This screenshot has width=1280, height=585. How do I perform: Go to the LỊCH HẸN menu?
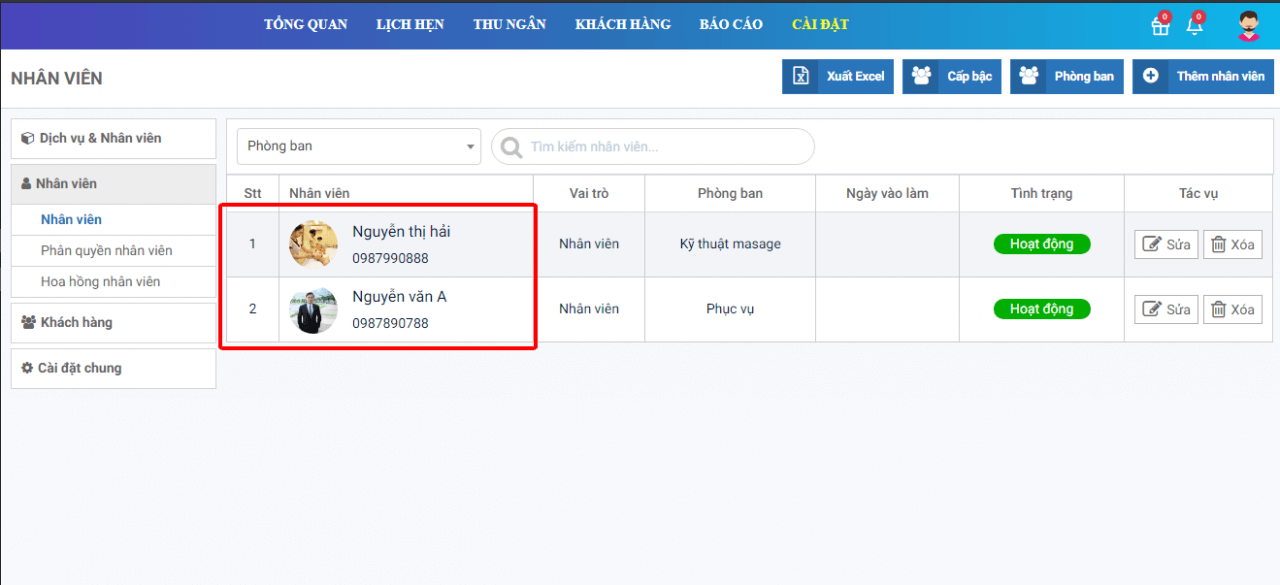click(x=410, y=24)
